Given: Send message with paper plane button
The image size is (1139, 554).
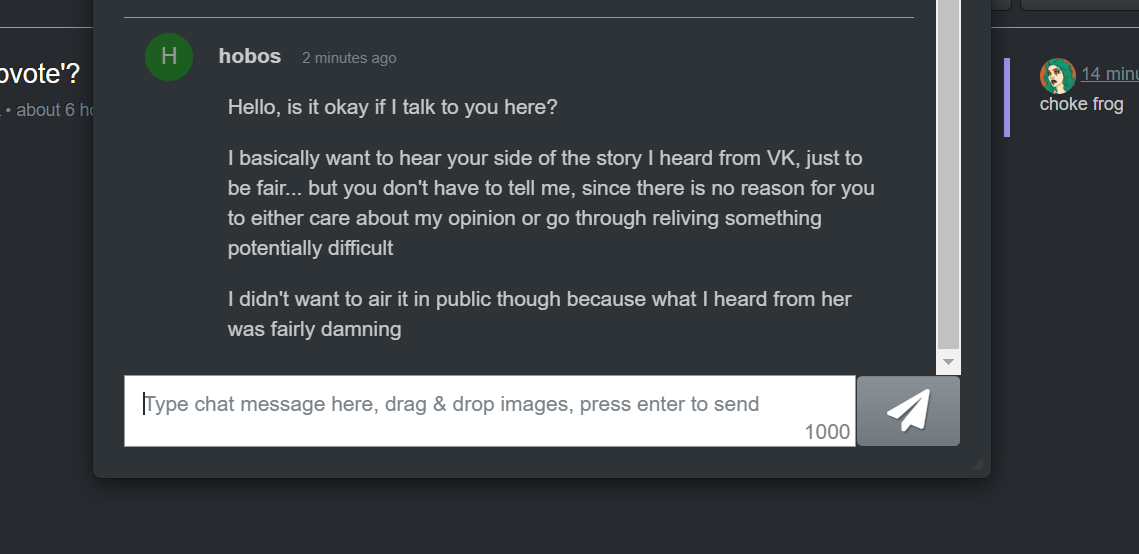Looking at the screenshot, I should [908, 411].
